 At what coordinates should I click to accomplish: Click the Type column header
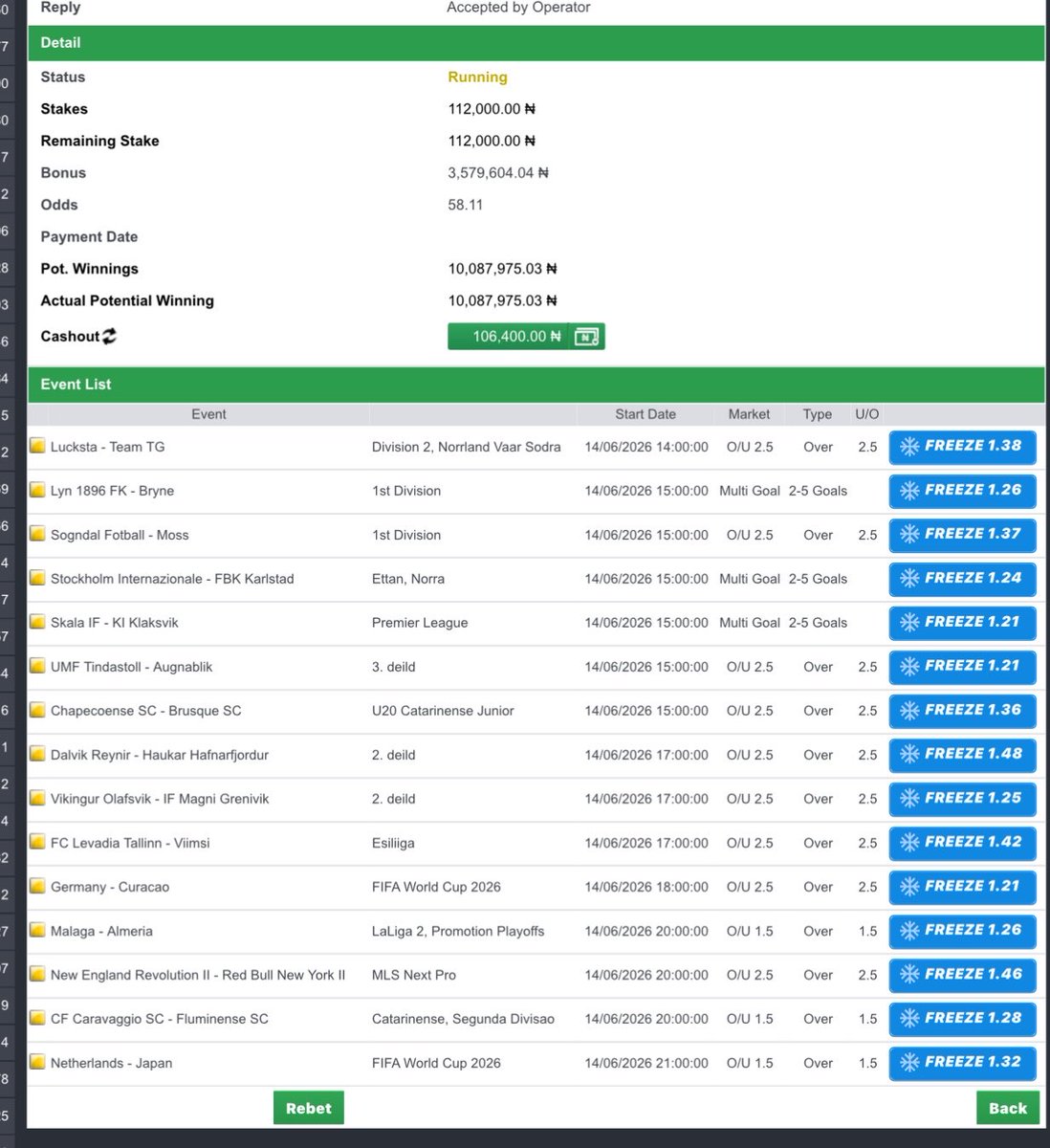coord(818,414)
